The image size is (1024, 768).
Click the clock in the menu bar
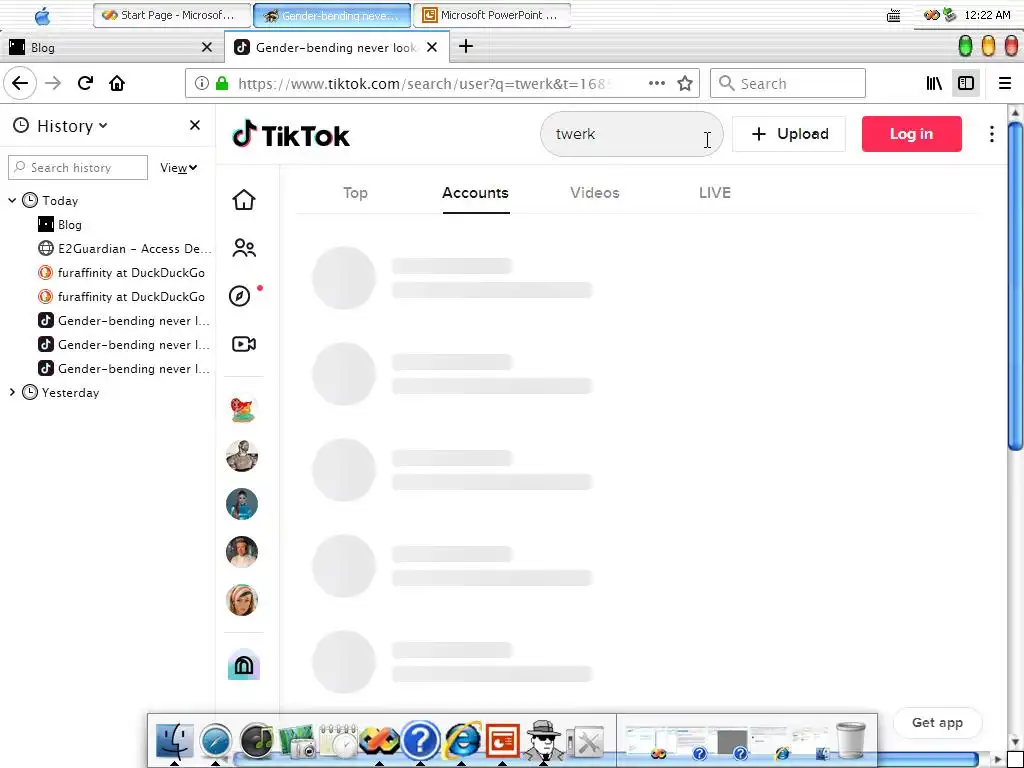click(x=987, y=15)
